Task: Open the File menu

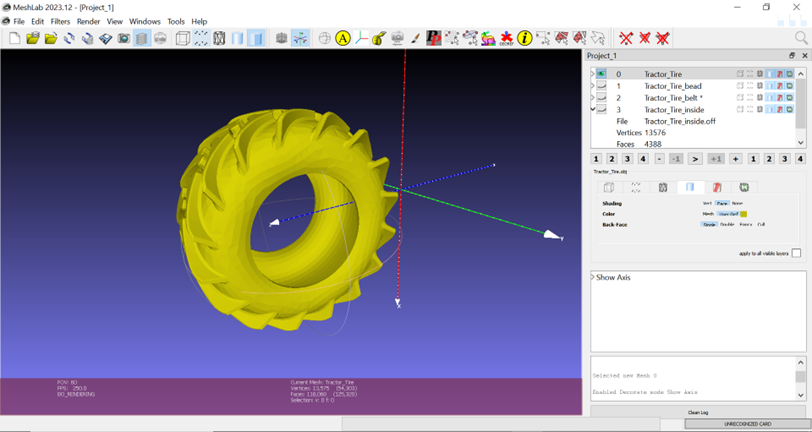Action: click(x=19, y=21)
